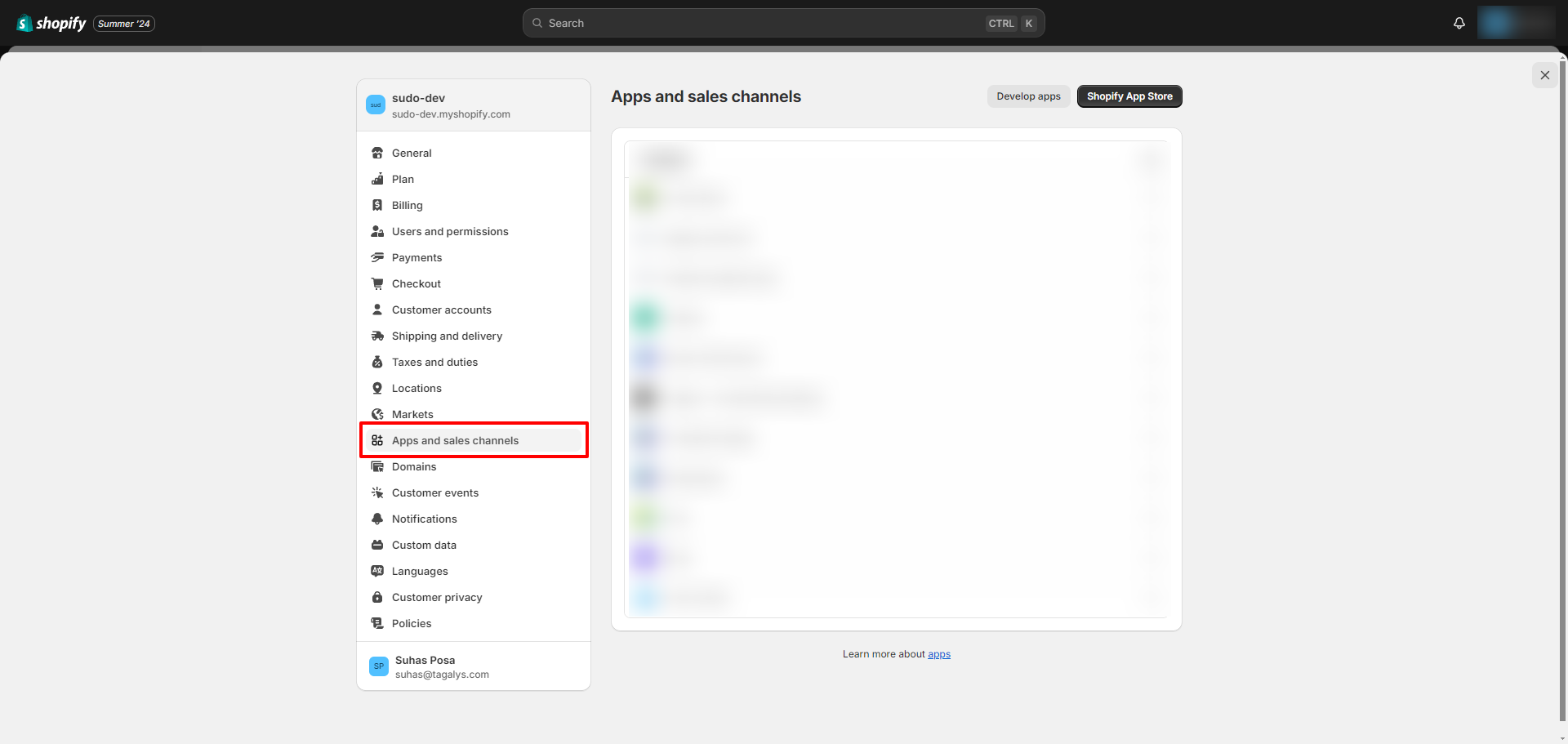The height and width of the screenshot is (744, 1568).
Task: Go to Billing settings
Action: pos(474,205)
